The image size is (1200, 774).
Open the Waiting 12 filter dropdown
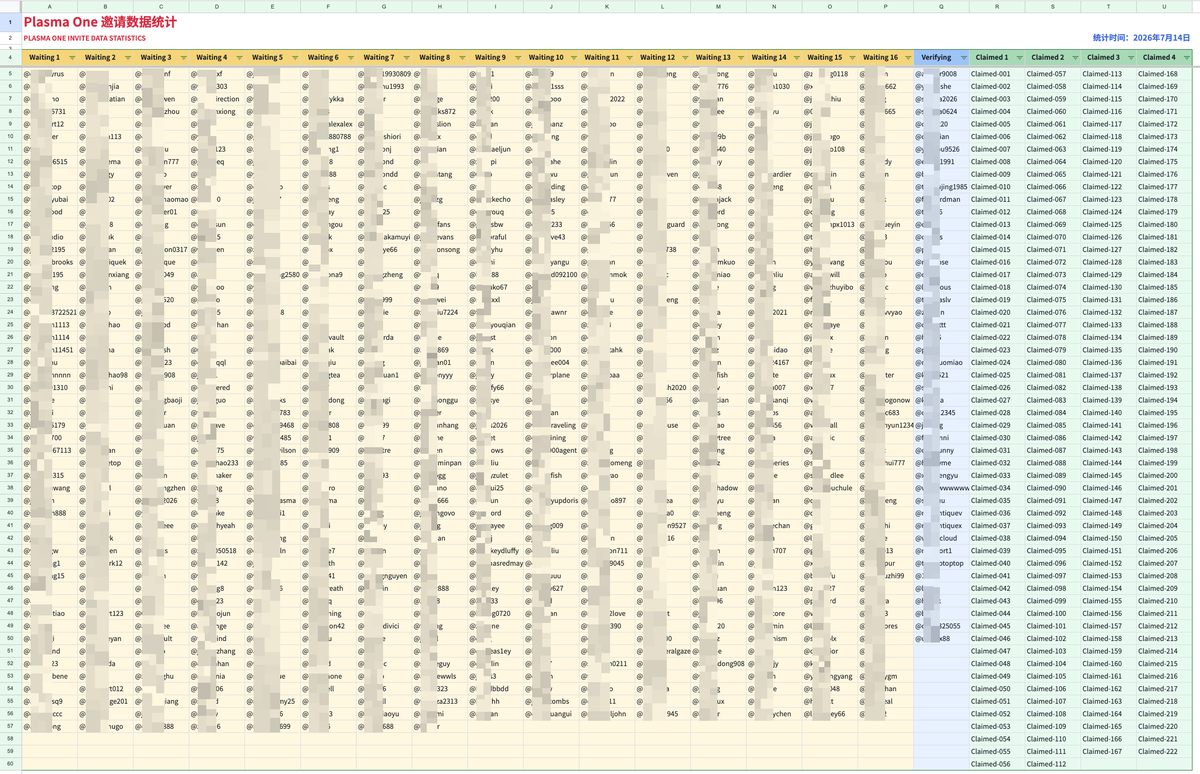(685, 58)
